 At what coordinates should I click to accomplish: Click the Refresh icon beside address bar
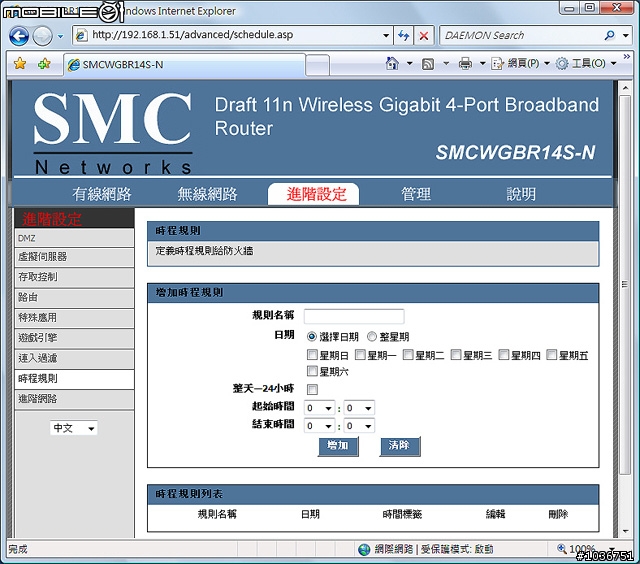coord(403,36)
